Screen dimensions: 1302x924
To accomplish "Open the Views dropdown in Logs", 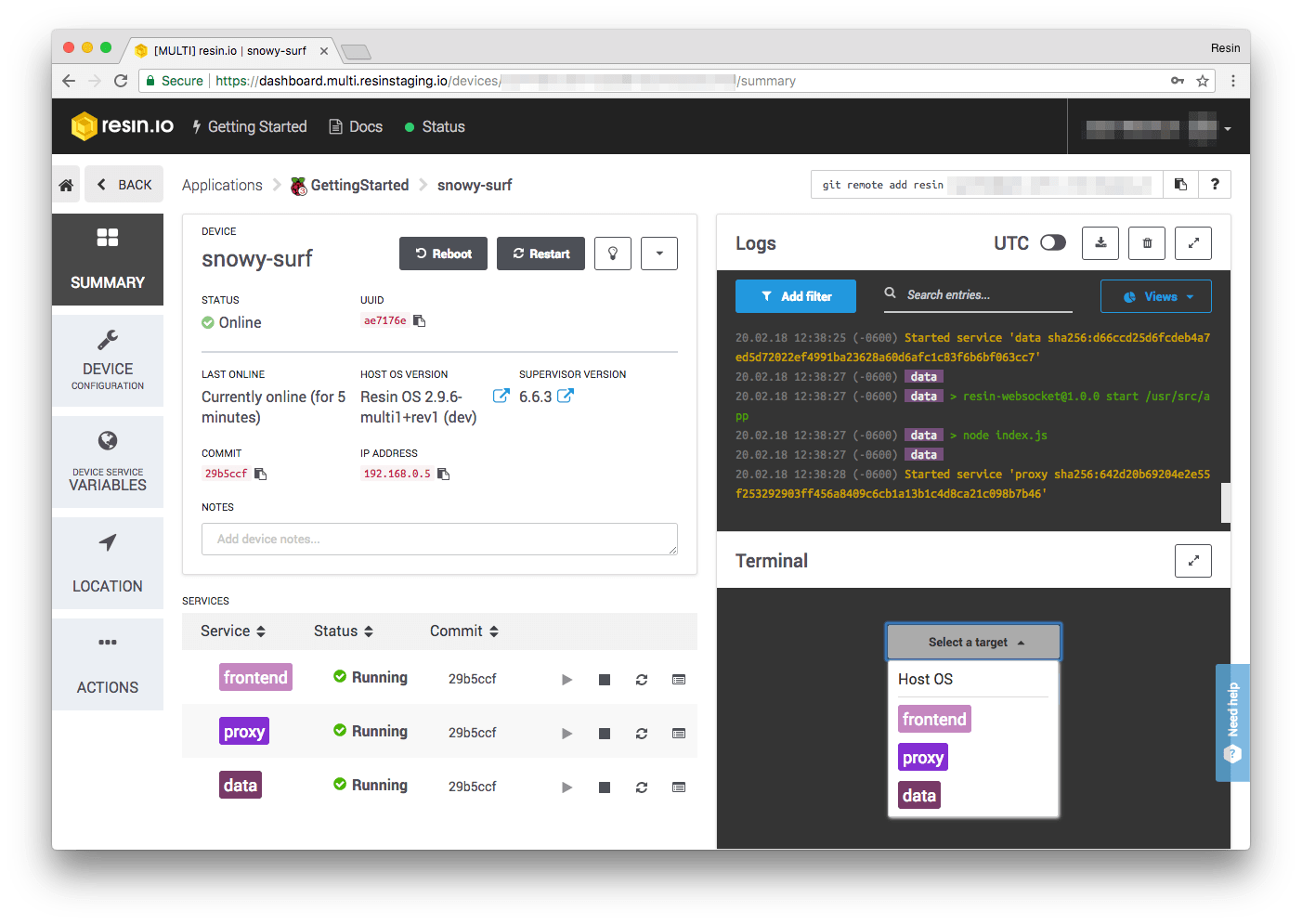I will pyautogui.click(x=1156, y=297).
